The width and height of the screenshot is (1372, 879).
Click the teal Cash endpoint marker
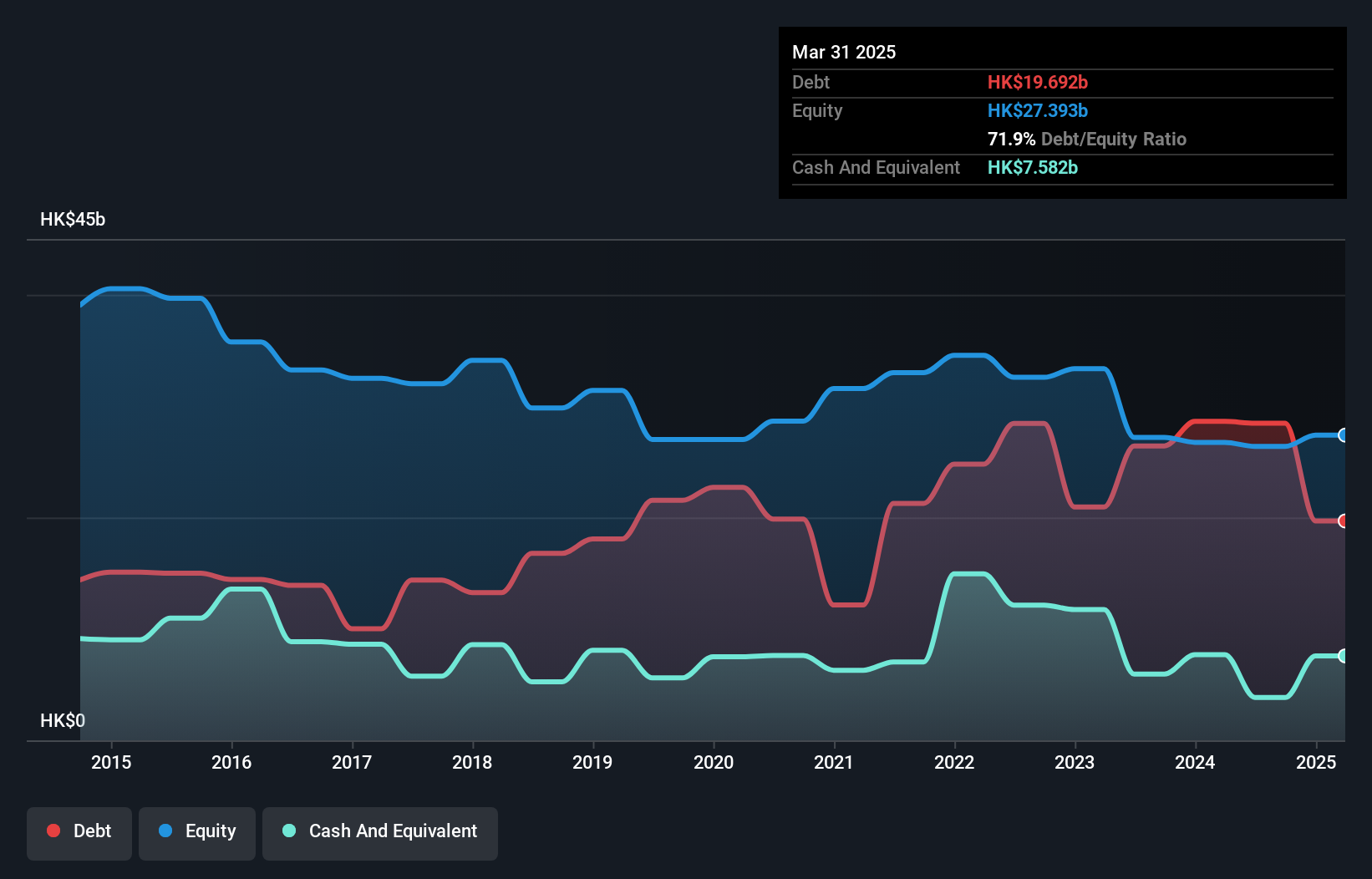[x=1344, y=656]
